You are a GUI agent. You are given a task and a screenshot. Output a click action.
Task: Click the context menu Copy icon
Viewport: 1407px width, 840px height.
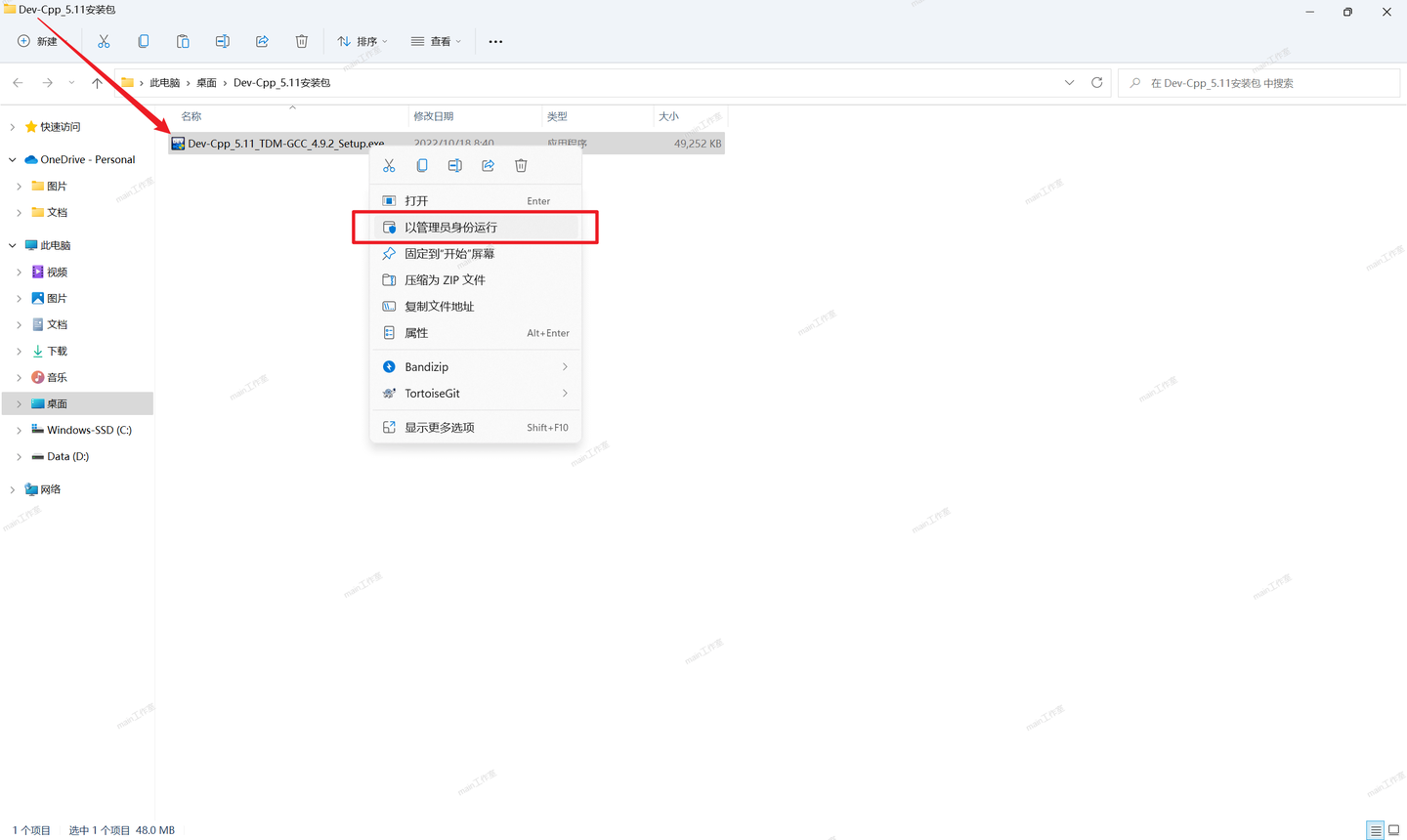tap(422, 165)
